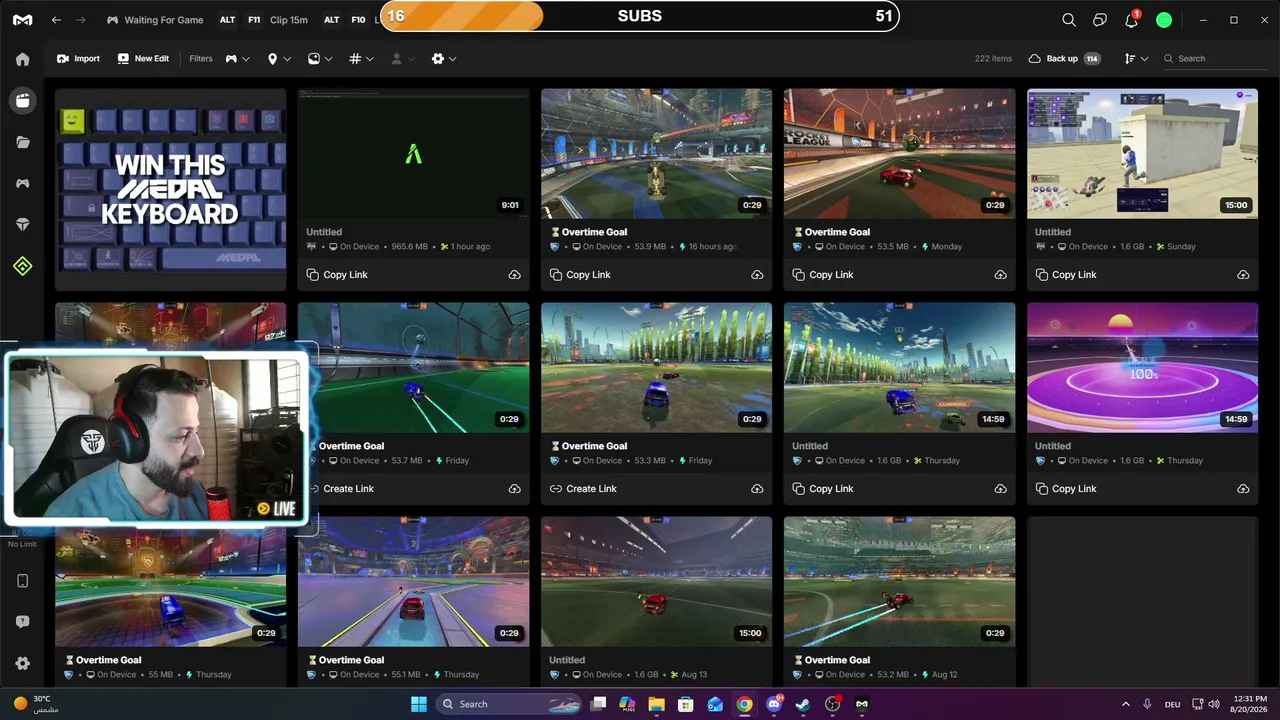The image size is (1280, 720).
Task: Open Steam from the taskbar
Action: 803,704
